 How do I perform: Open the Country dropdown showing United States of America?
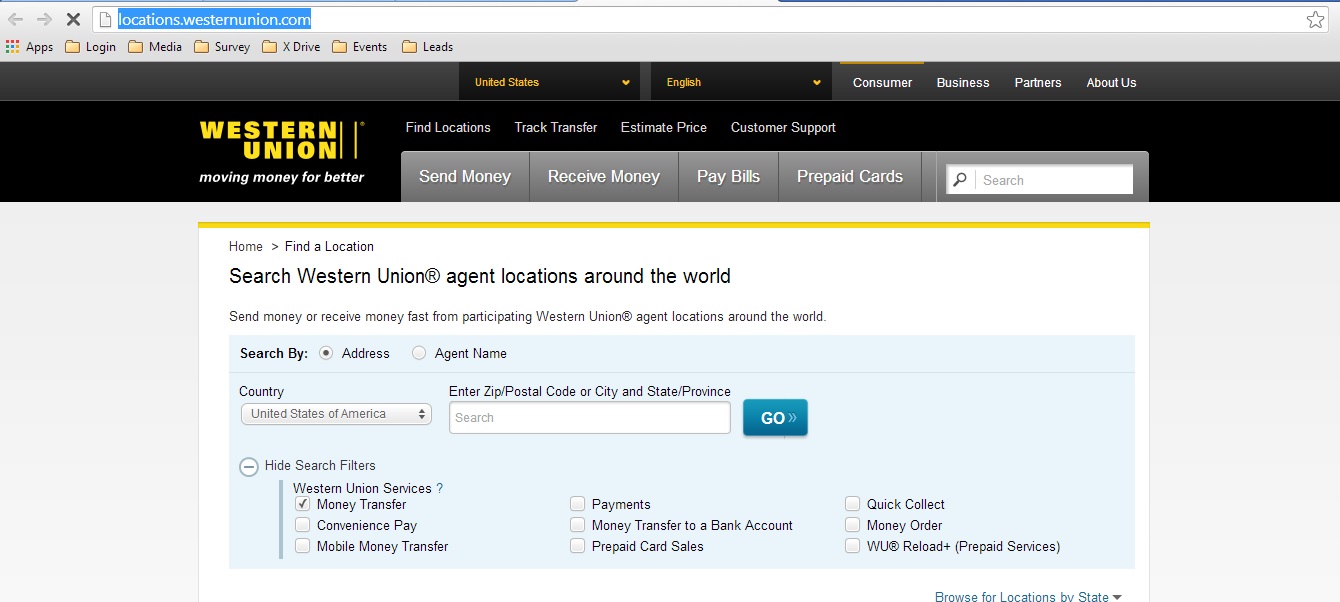point(336,414)
